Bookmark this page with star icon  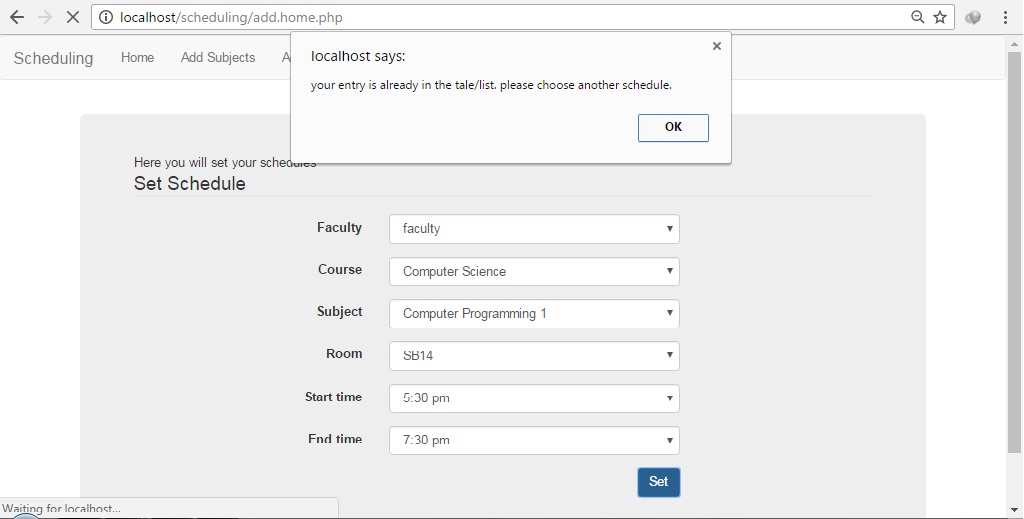click(940, 18)
